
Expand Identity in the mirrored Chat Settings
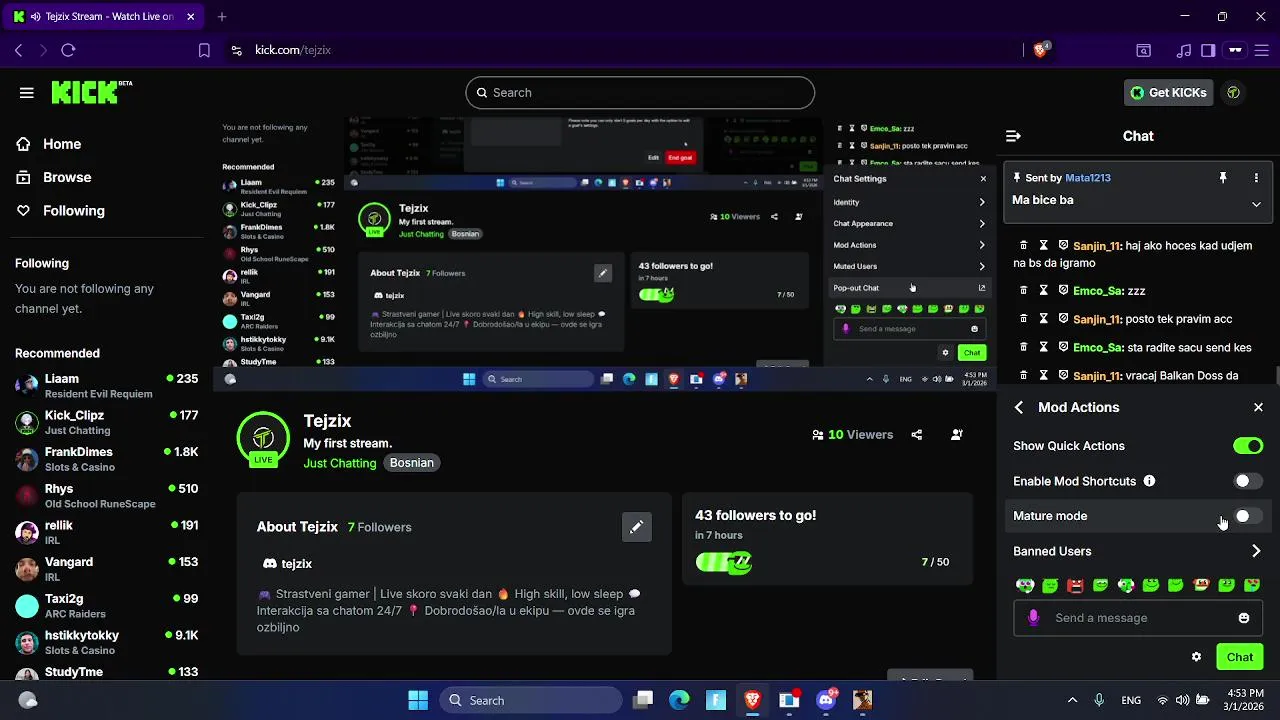pos(910,202)
